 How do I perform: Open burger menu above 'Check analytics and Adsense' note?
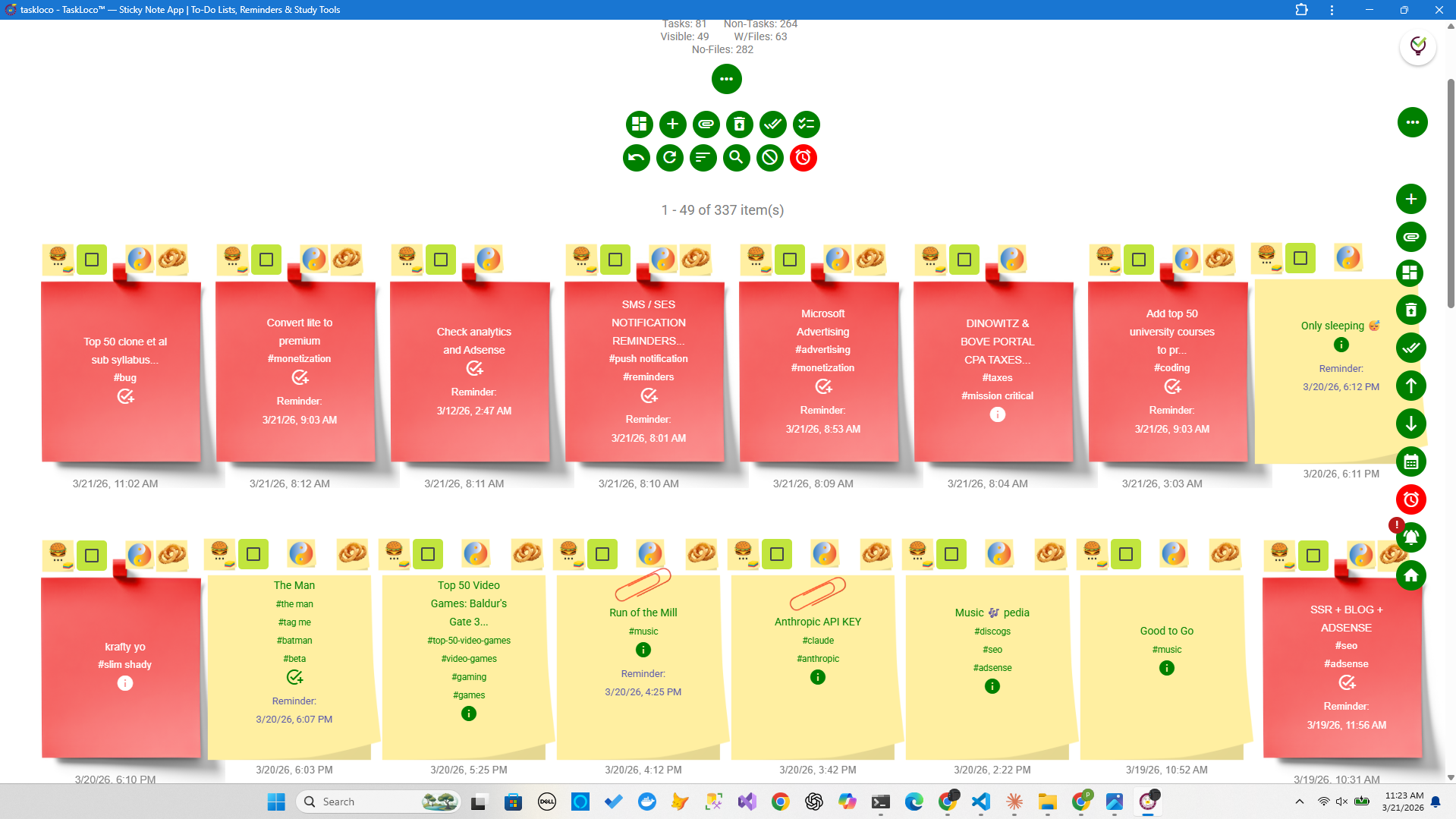point(407,258)
